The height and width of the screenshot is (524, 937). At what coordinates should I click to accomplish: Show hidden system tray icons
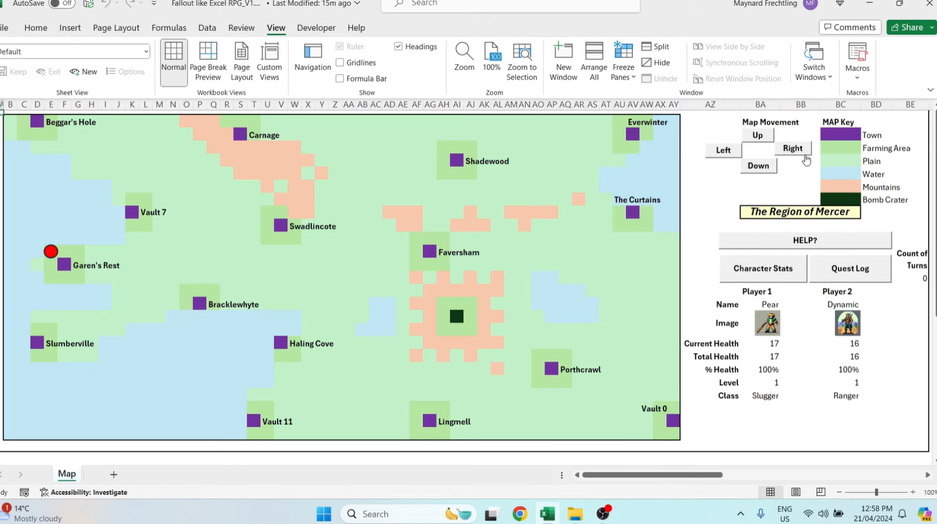point(740,514)
